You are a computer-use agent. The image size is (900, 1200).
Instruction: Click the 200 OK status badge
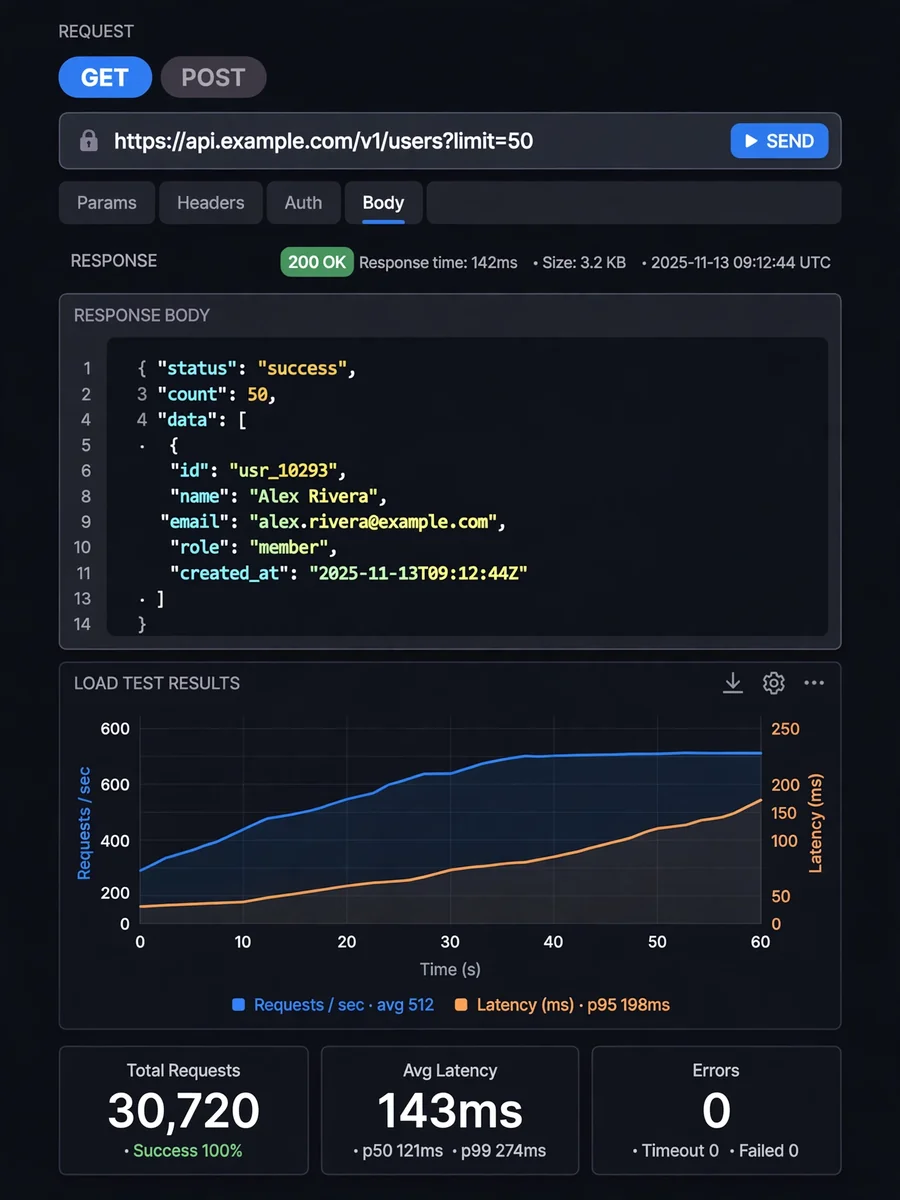point(317,262)
